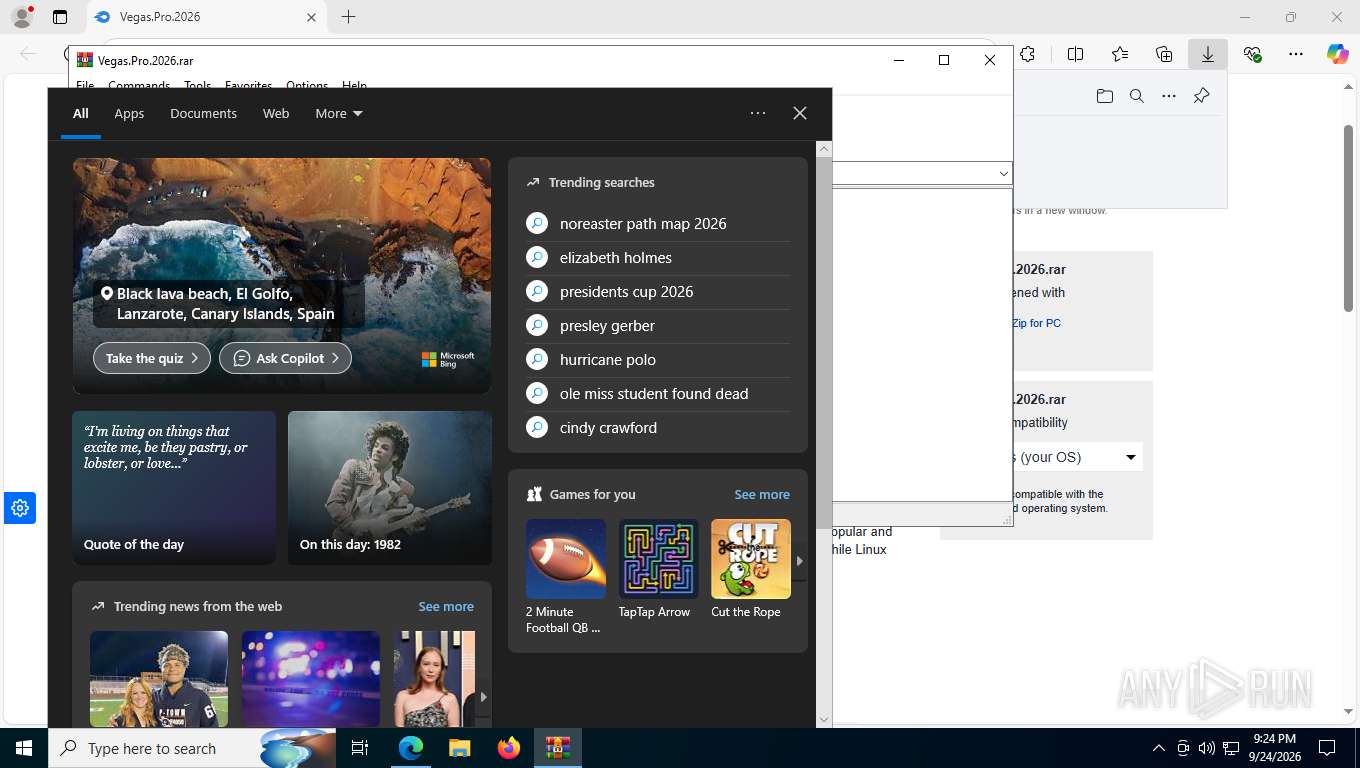Open search panel options ellipsis
The width and height of the screenshot is (1360, 768).
coord(758,113)
